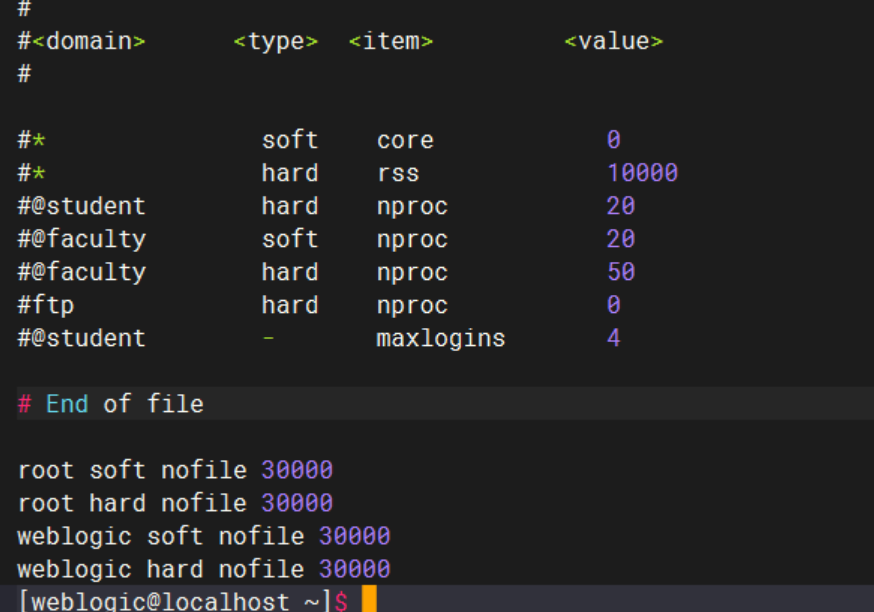The image size is (874, 612).
Task: Click the rss item text
Action: (x=398, y=173)
